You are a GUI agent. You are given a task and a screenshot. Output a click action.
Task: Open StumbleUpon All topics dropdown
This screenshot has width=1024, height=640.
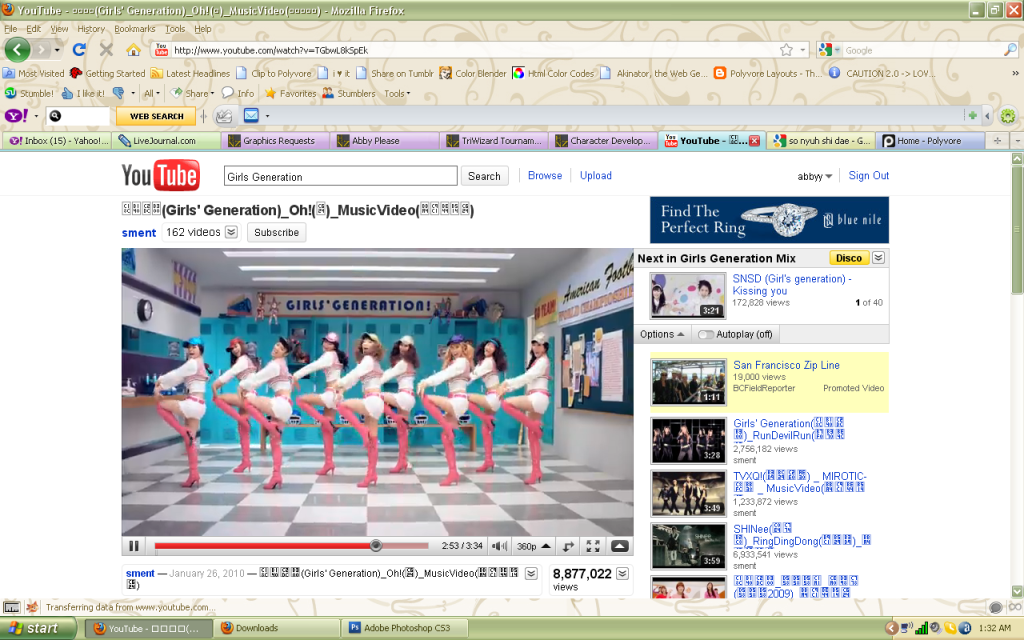pyautogui.click(x=152, y=93)
